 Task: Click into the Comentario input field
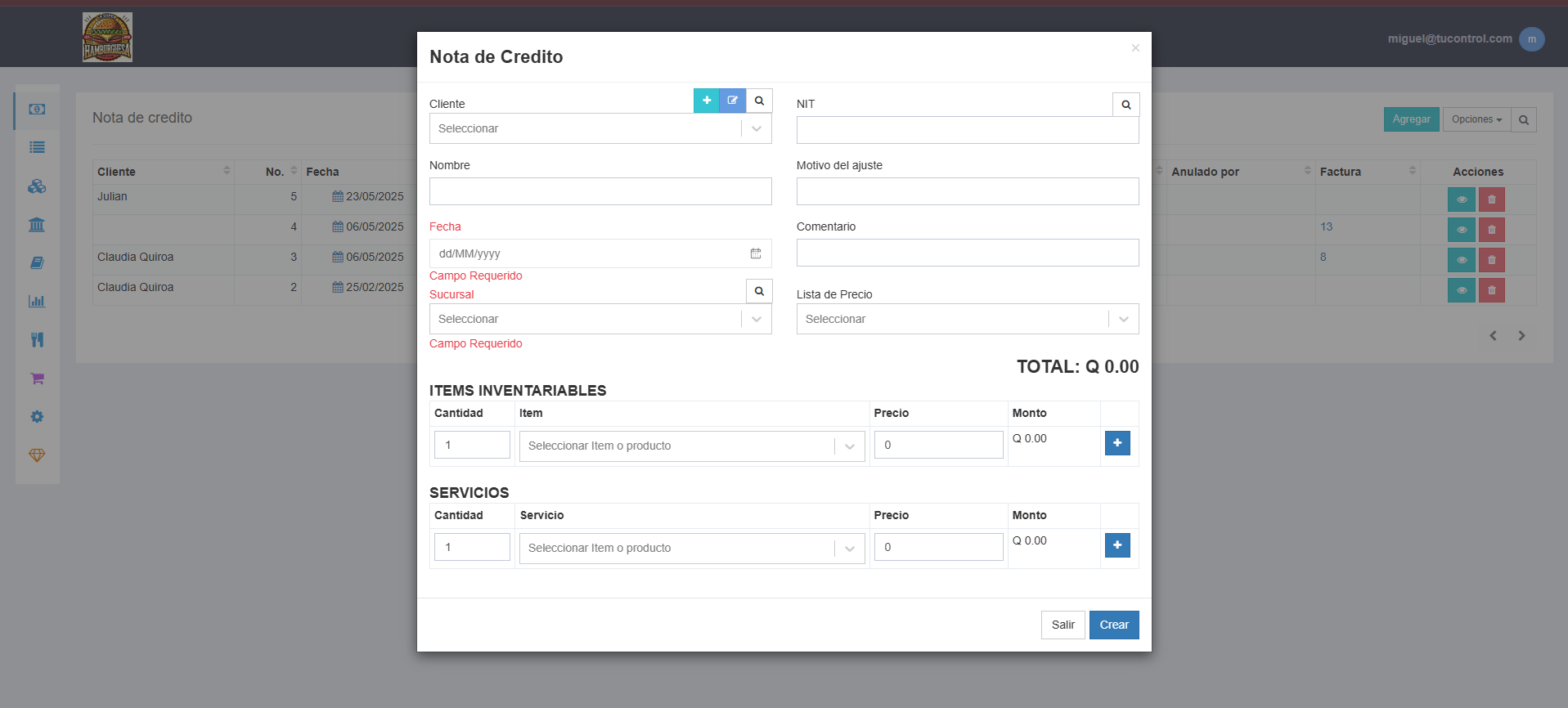click(x=968, y=253)
